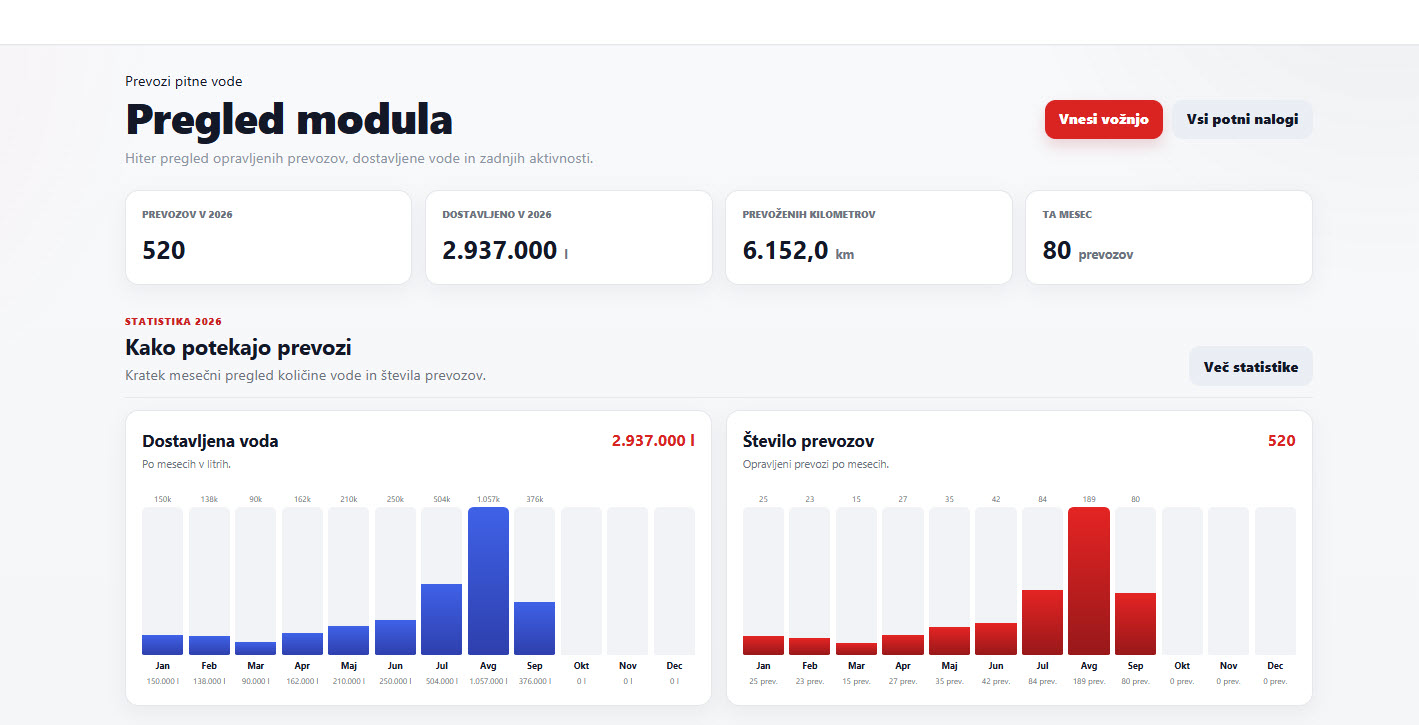Click the red "520" total in Število prevozov chart
Image resolution: width=1419 pixels, height=725 pixels.
click(1282, 440)
